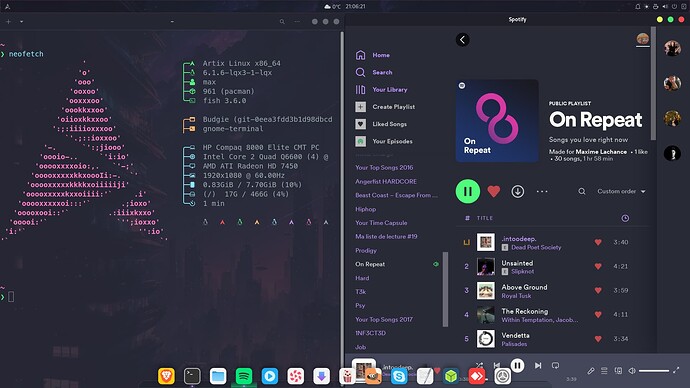Open the play queue

604,371
